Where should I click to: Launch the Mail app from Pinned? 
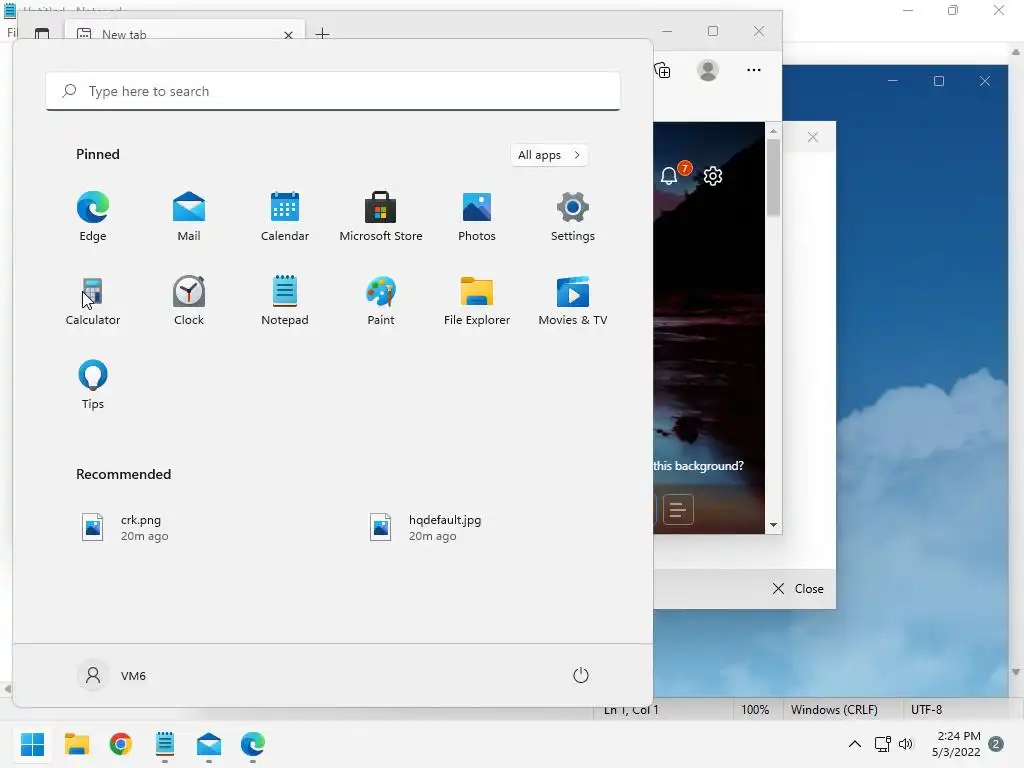(x=189, y=216)
